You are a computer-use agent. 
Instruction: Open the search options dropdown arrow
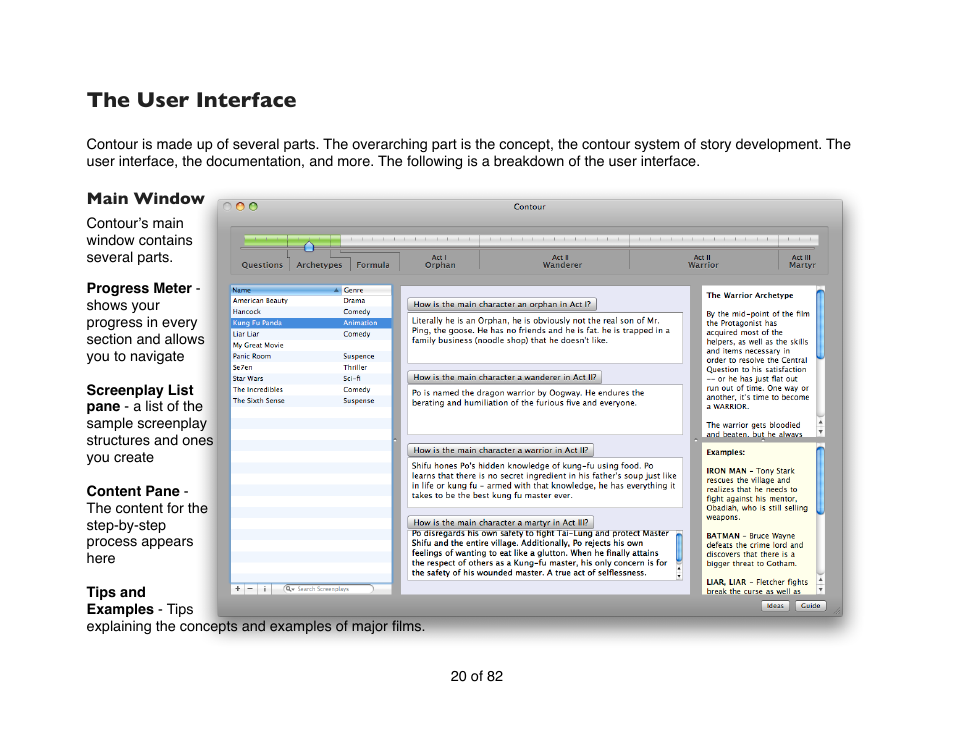tap(294, 588)
